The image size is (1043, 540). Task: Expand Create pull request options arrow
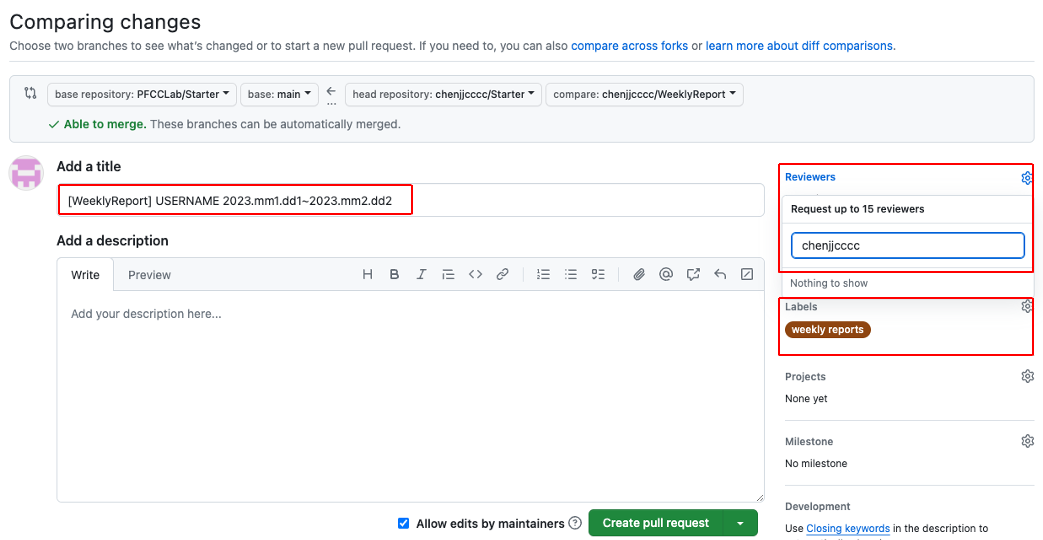point(740,523)
